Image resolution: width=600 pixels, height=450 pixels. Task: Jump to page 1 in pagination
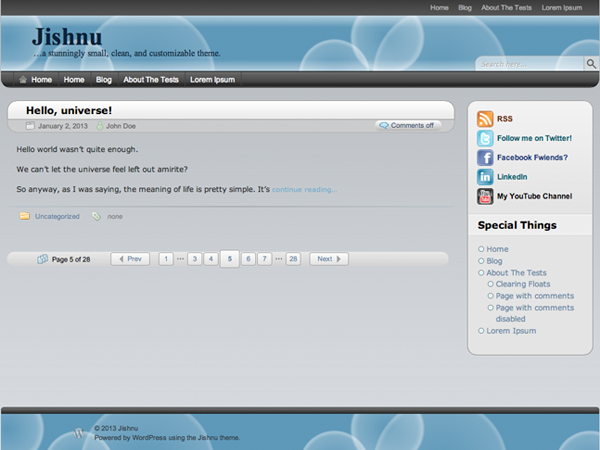(x=166, y=259)
